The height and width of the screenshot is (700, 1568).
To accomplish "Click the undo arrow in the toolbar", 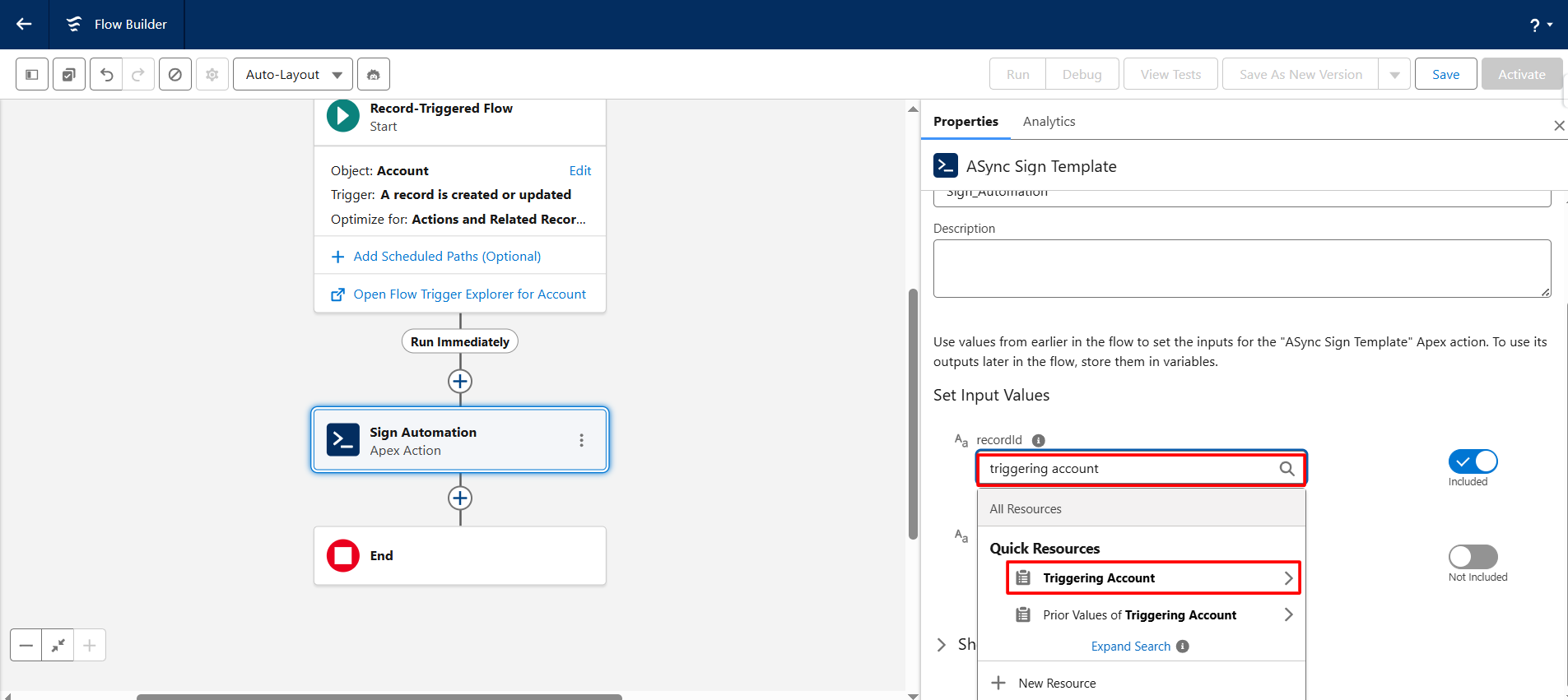I will coord(106,74).
